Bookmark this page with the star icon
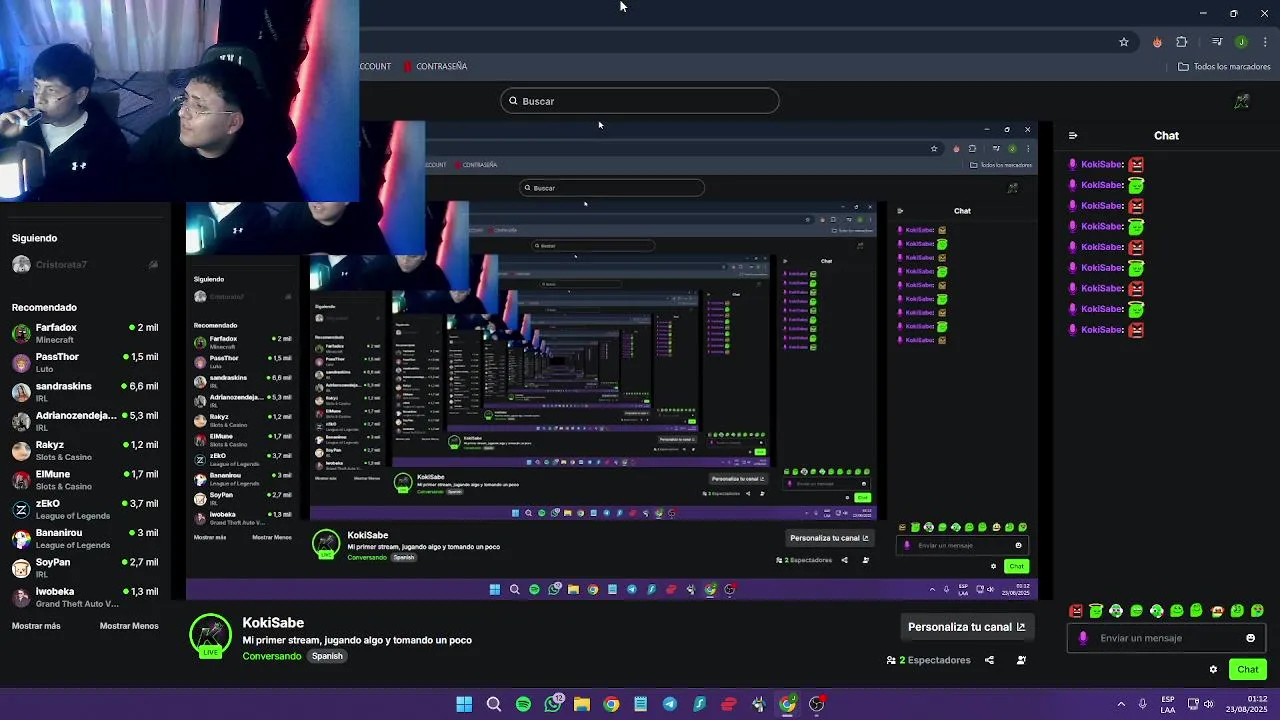 pyautogui.click(x=1124, y=42)
